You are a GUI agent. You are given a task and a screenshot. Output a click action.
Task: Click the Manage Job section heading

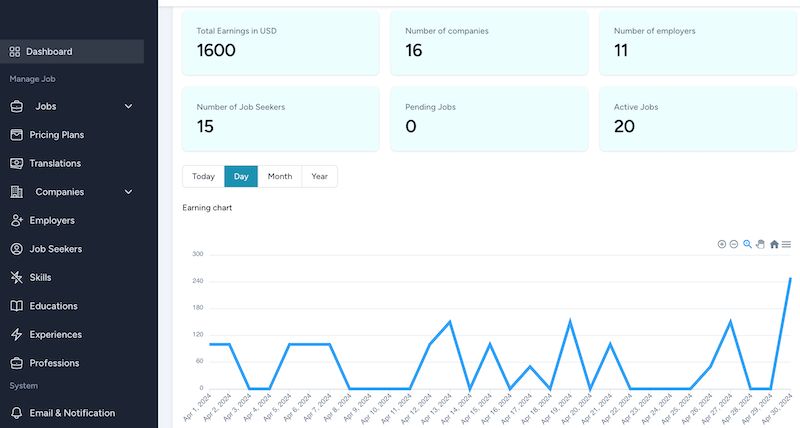tap(32, 79)
